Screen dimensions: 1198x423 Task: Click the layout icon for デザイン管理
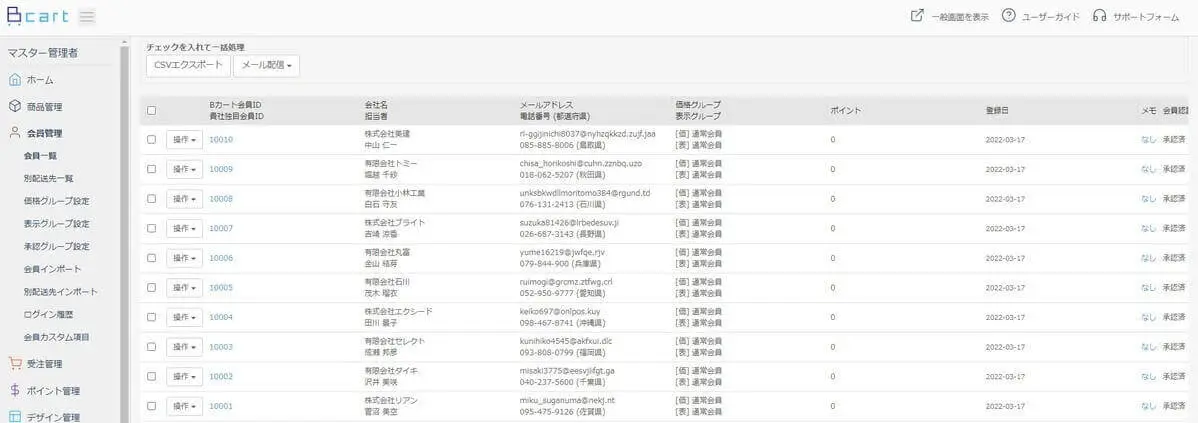click(15, 417)
